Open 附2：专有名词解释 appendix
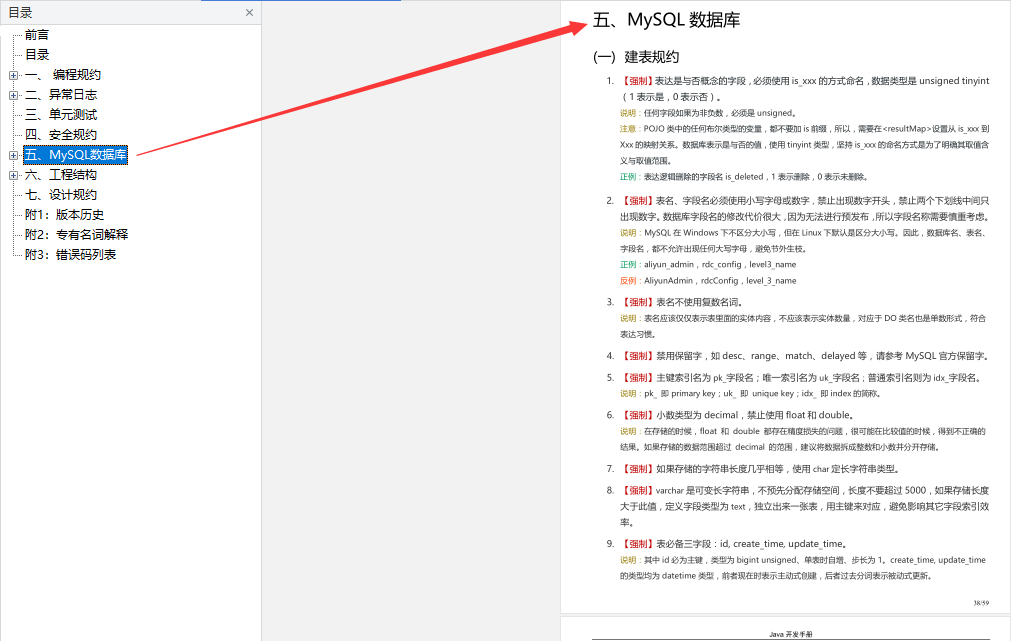1011x641 pixels. point(76,235)
